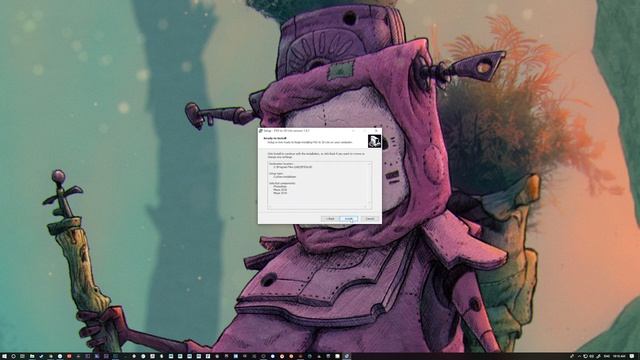Open Task View from the taskbar
Viewport: 640px width, 360px height.
22,356
